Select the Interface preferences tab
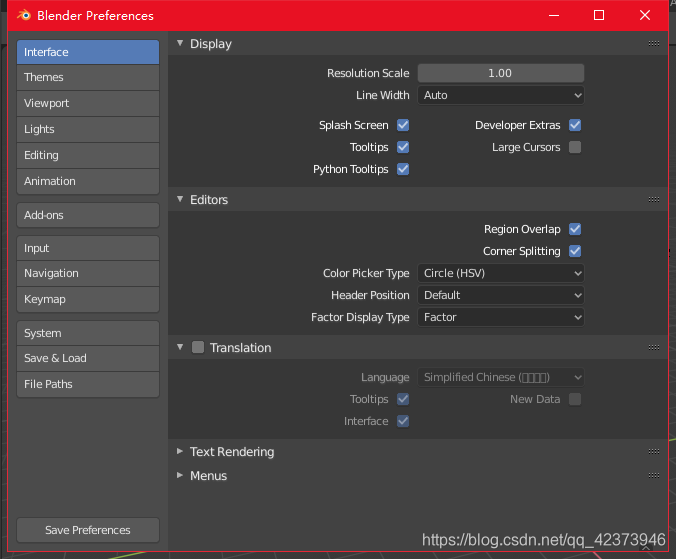The width and height of the screenshot is (676, 559). coord(88,52)
